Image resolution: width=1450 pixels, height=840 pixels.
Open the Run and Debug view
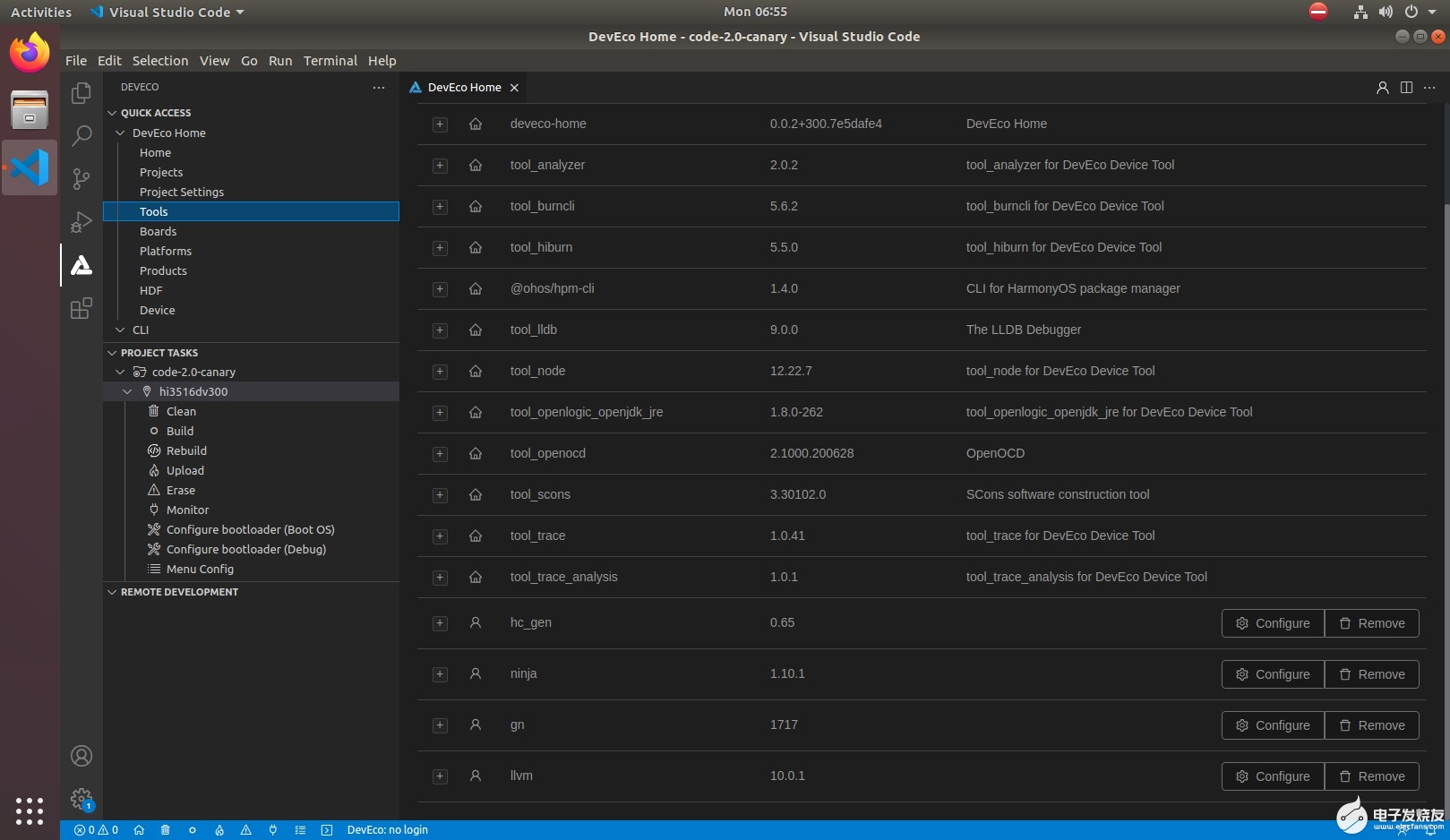pos(82,221)
